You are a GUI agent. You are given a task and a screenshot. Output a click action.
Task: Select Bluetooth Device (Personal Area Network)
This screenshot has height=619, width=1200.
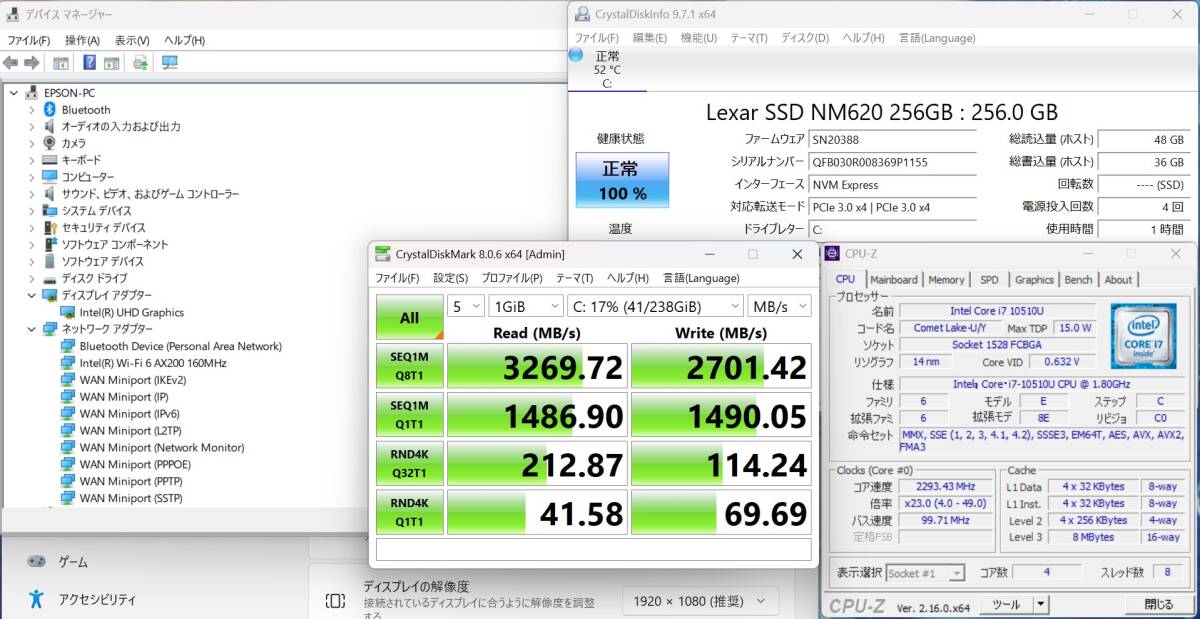coord(181,346)
